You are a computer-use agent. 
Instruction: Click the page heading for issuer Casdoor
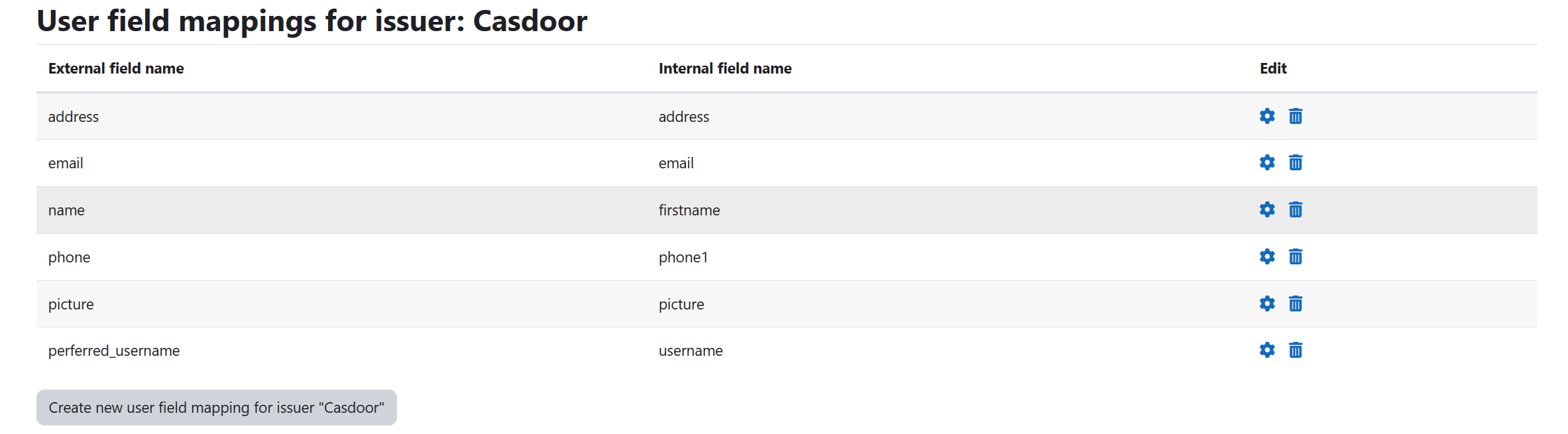point(312,21)
